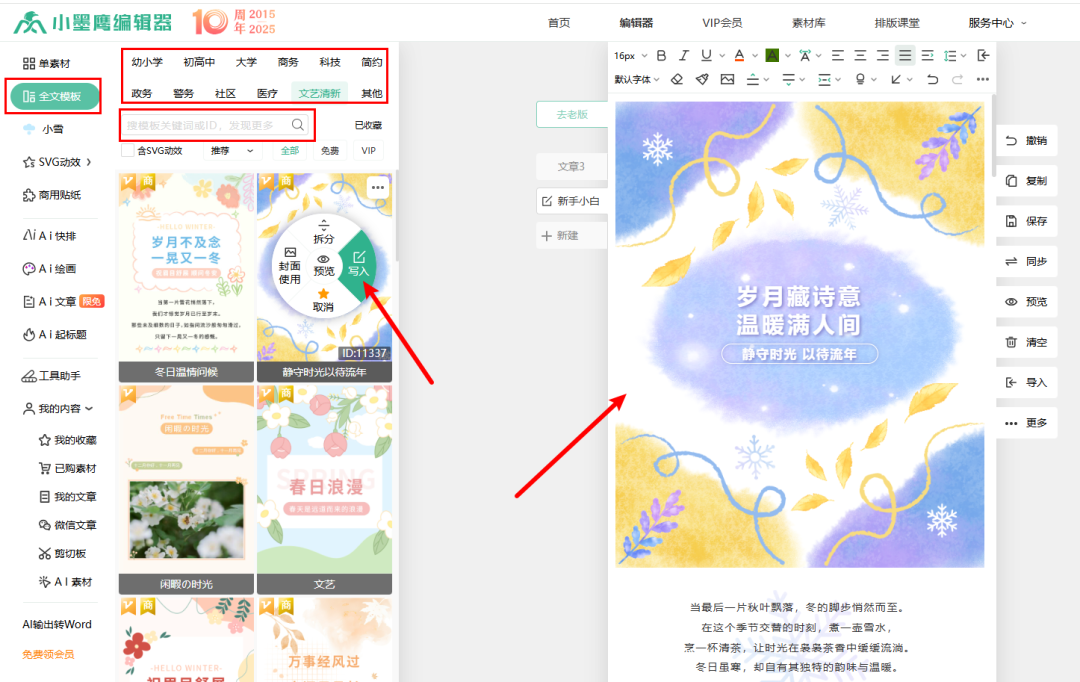Screen dimensions: 1080x682
Task: Click the undo arrow in toolbar
Action: click(933, 79)
